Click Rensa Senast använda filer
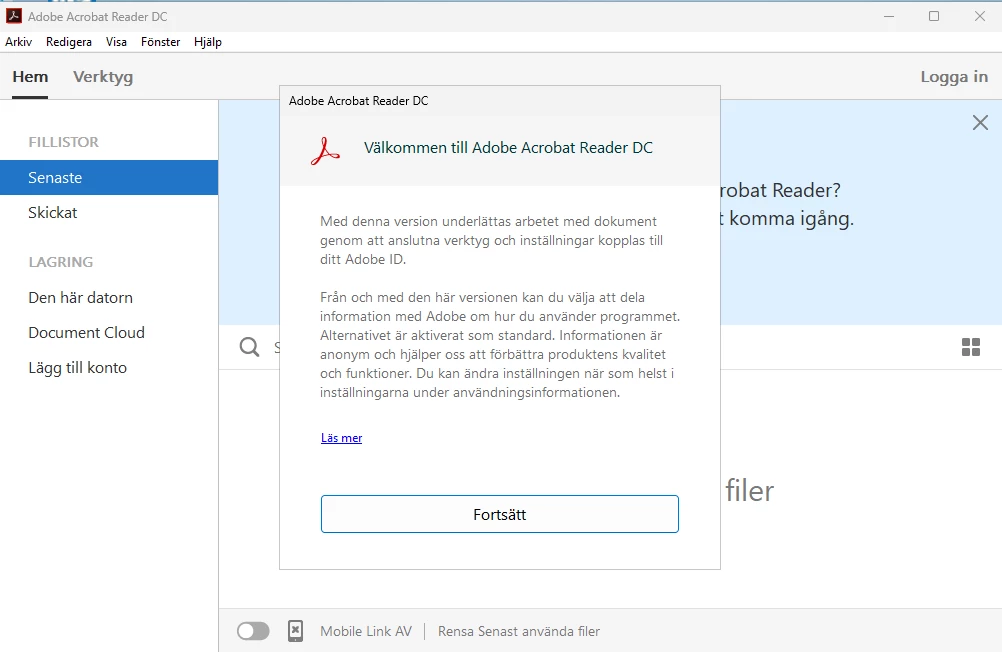 point(519,632)
